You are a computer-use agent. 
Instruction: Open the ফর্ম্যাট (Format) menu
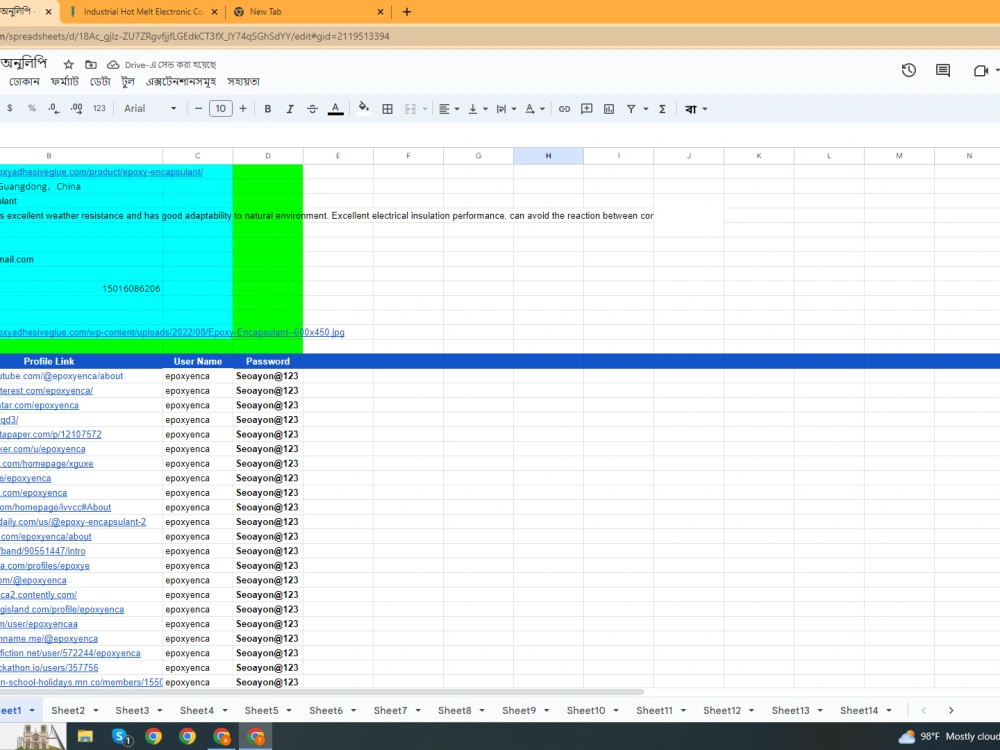point(64,82)
